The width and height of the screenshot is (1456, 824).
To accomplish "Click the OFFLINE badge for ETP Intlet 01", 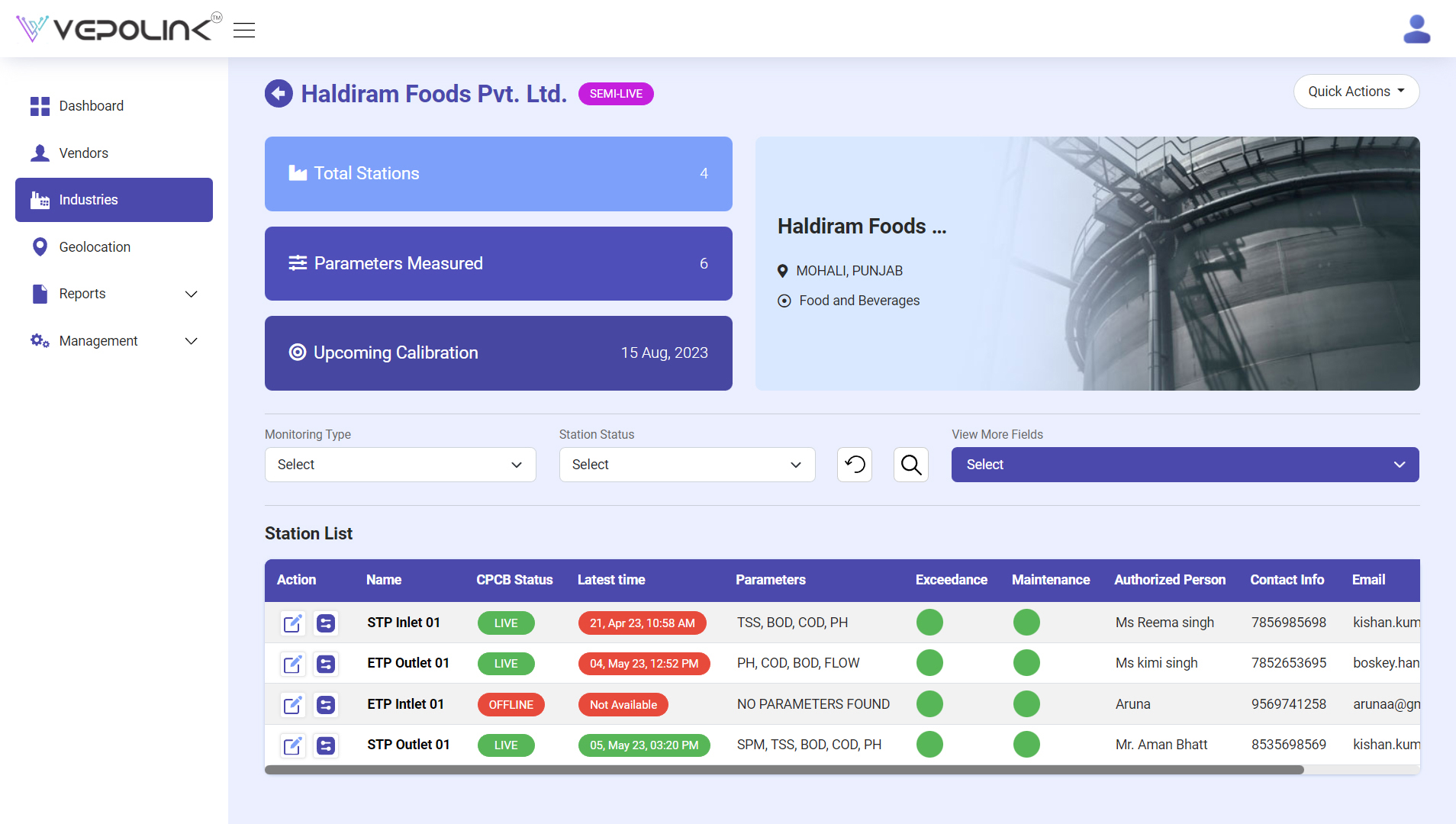I will point(511,705).
